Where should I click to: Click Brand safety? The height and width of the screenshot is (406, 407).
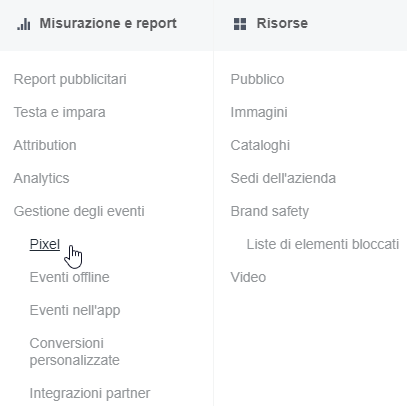tap(270, 211)
